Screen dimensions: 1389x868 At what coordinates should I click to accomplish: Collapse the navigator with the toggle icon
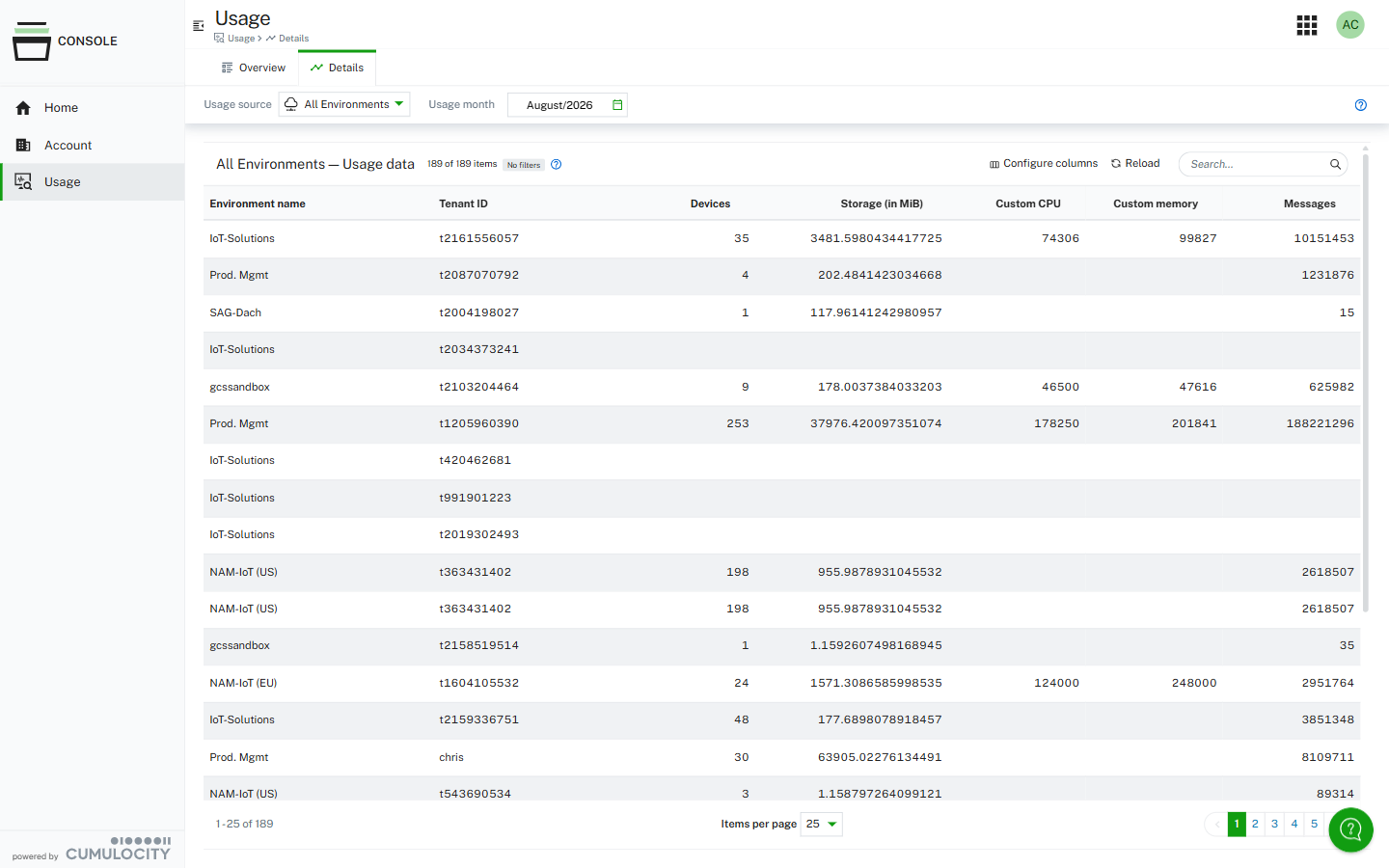coord(198,26)
